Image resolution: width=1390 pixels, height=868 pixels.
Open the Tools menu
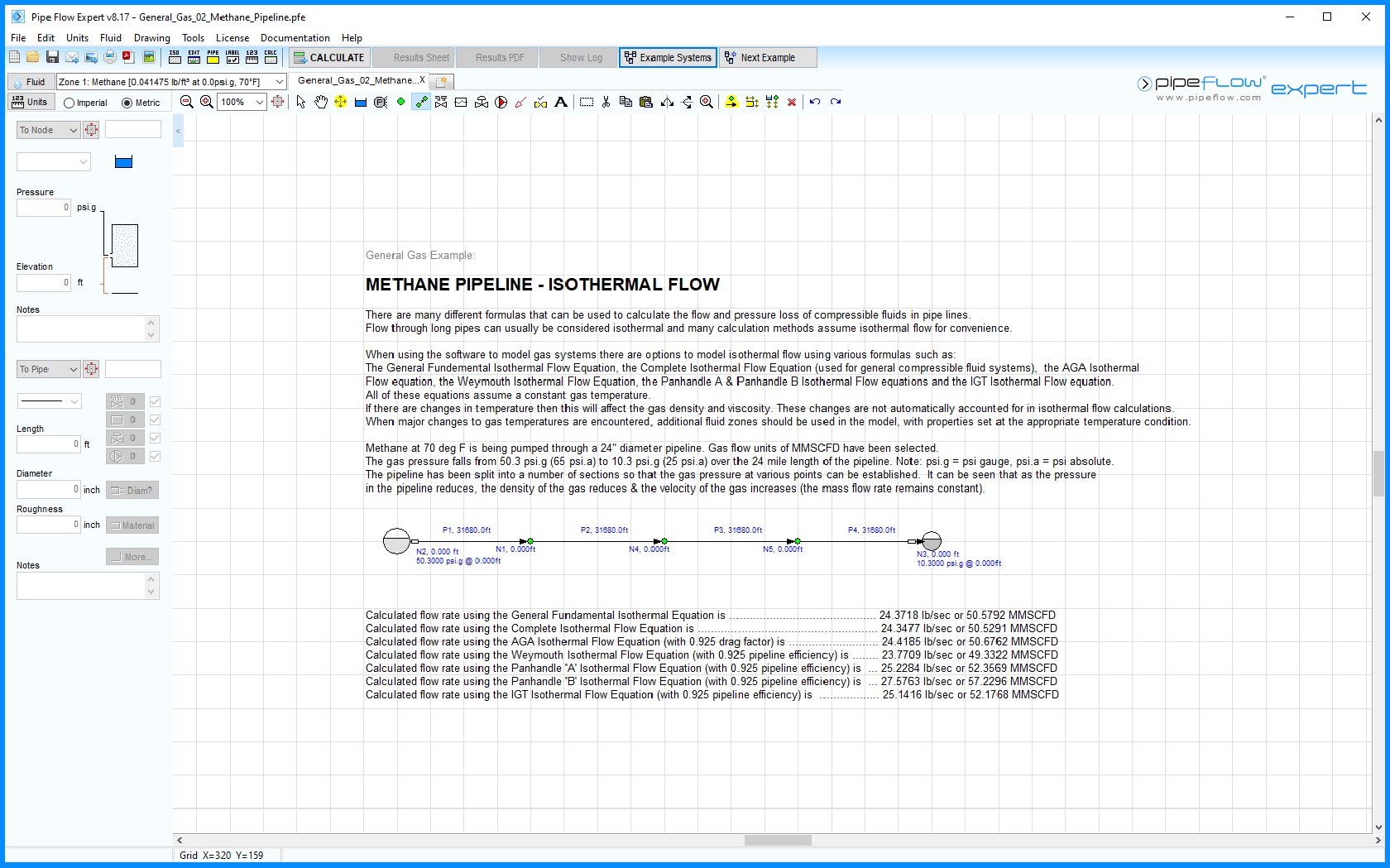193,37
